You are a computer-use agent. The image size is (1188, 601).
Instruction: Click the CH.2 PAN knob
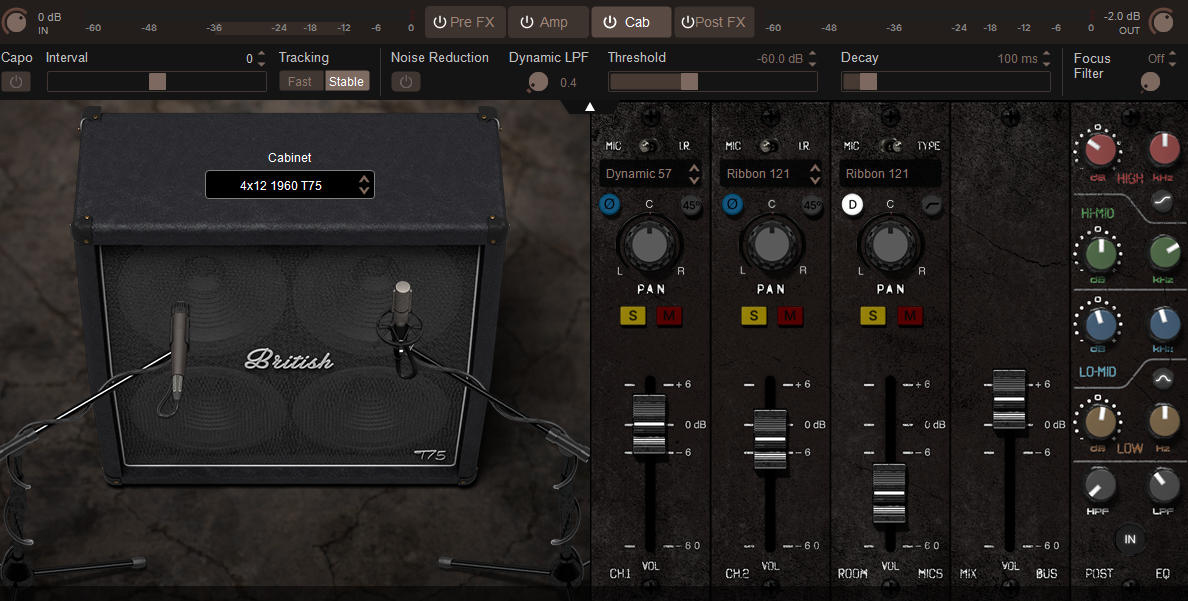click(771, 244)
